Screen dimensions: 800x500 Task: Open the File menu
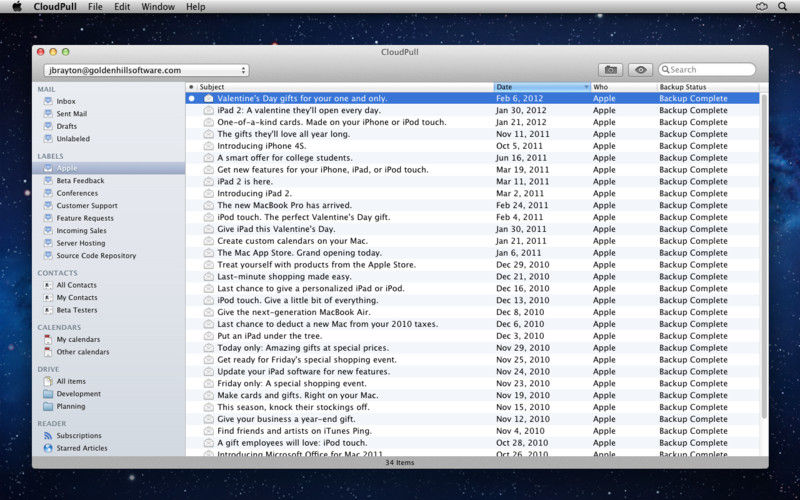[95, 7]
